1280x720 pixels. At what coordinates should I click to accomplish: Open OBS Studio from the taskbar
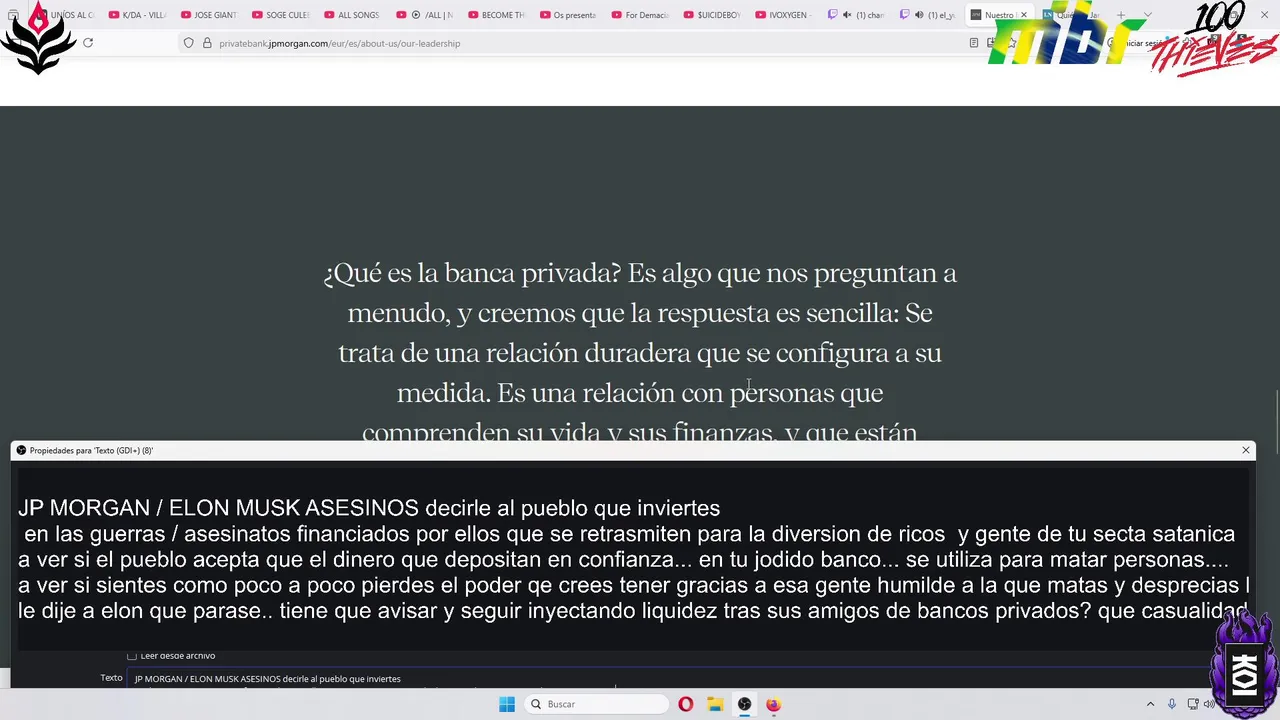tap(744, 704)
